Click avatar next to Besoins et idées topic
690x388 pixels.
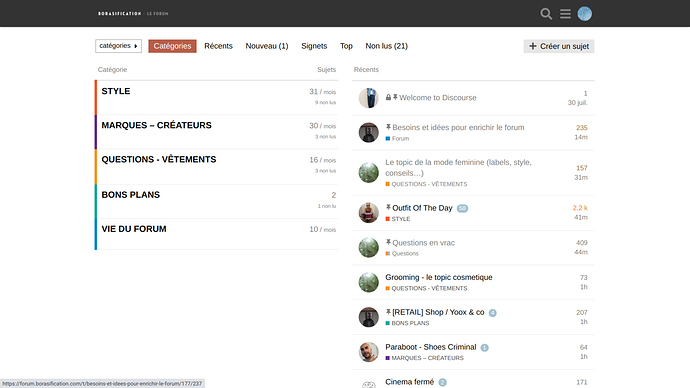[x=368, y=132]
